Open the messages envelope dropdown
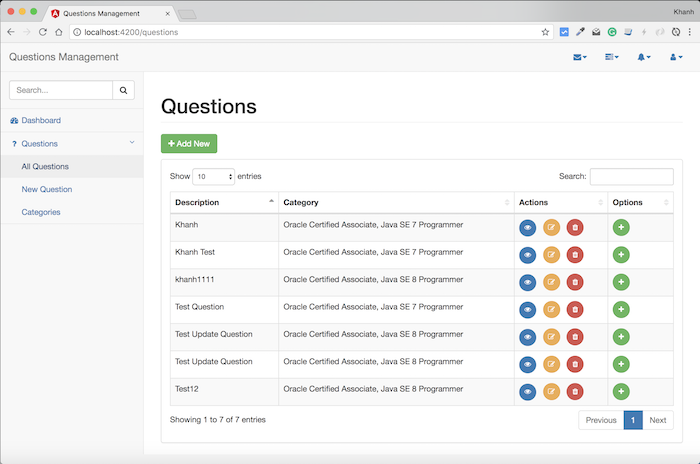Image resolution: width=700 pixels, height=464 pixels. coord(579,57)
